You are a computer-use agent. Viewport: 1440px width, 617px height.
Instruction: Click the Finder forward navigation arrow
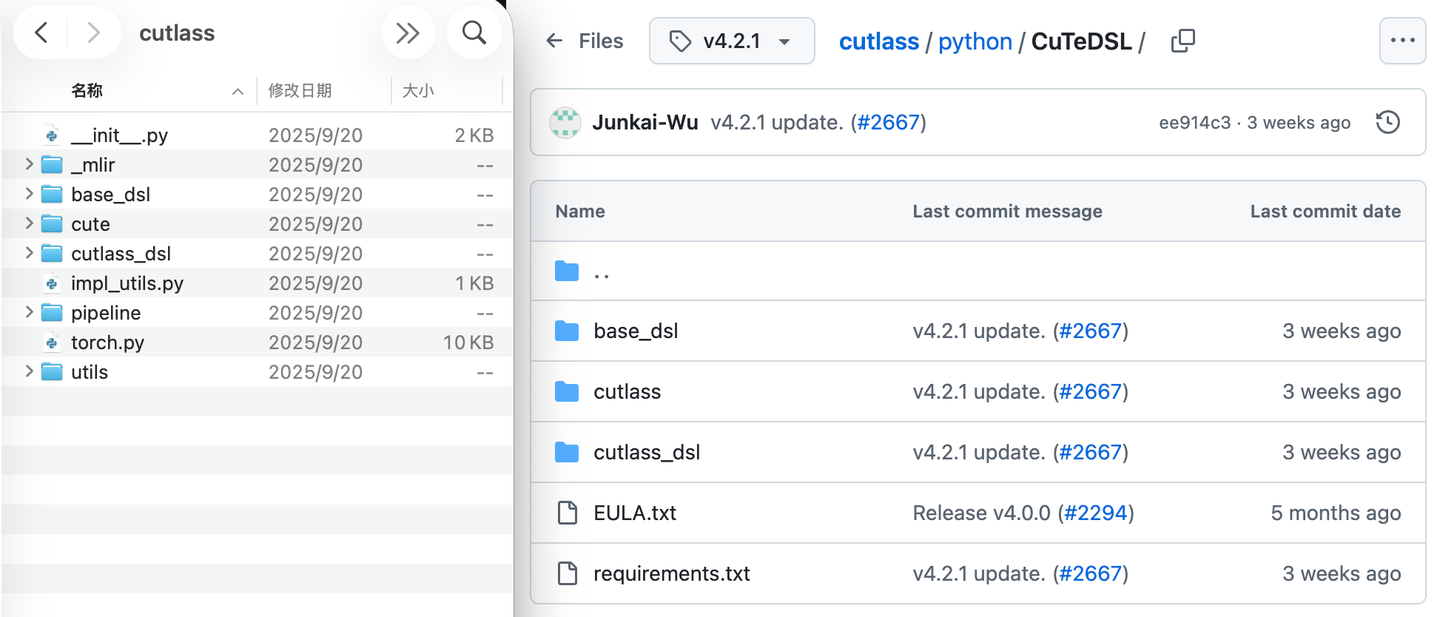click(93, 33)
